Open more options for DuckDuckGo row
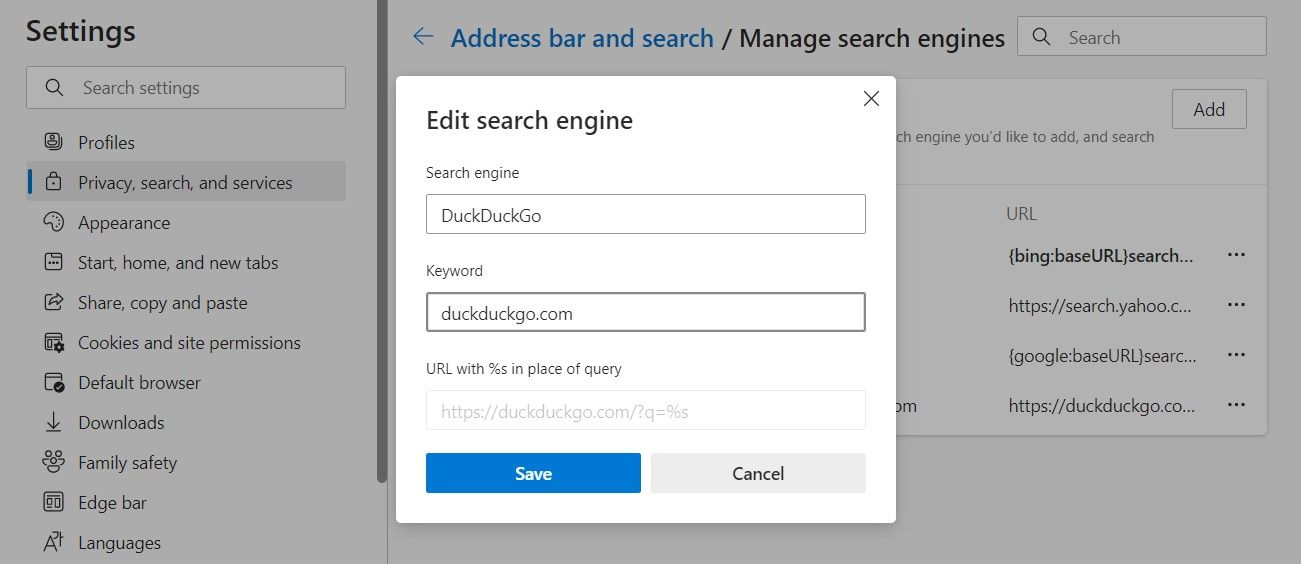1301x564 pixels. pyautogui.click(x=1236, y=405)
